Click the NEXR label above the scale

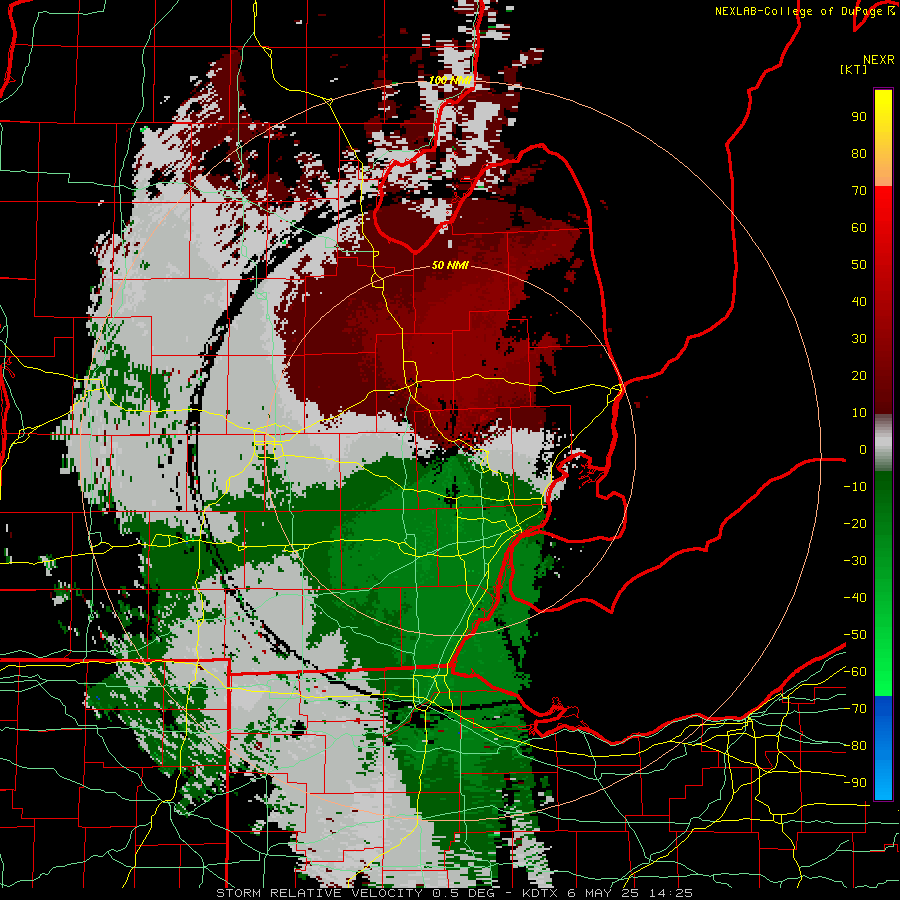pyautogui.click(x=878, y=60)
